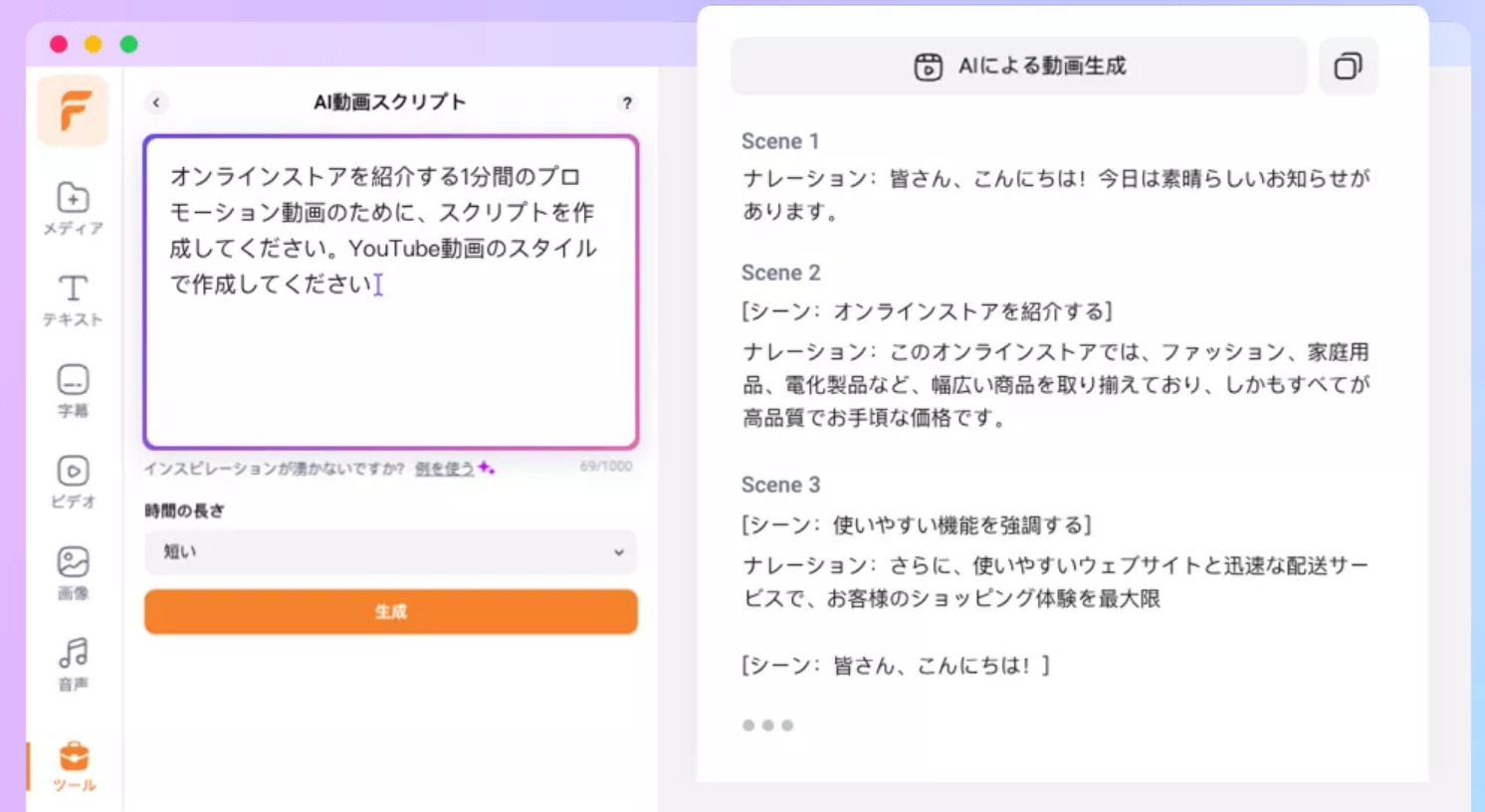The height and width of the screenshot is (812, 1485).
Task: Click Scene 3 narration starting さらに、使いやすい
Action: click(1056, 581)
